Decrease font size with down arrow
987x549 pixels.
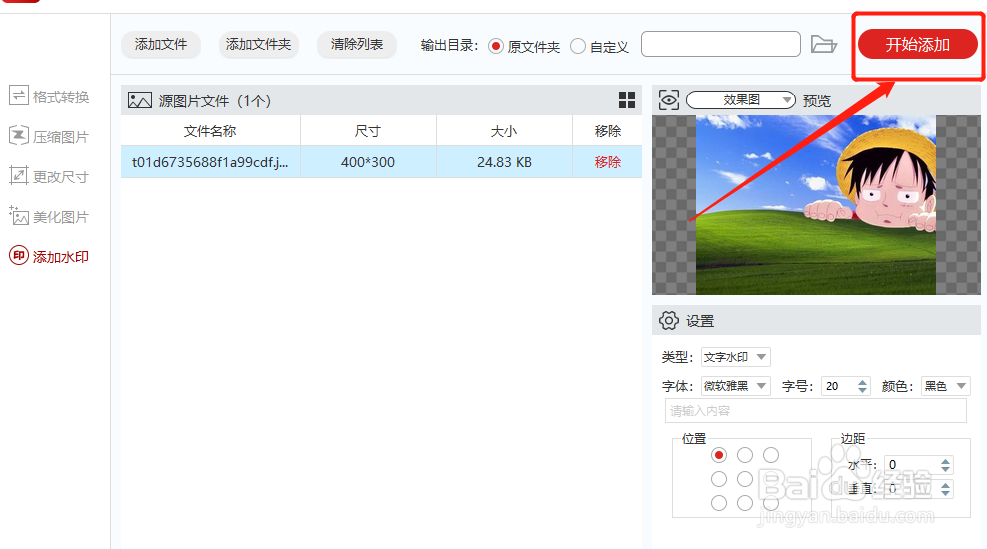tap(863, 390)
